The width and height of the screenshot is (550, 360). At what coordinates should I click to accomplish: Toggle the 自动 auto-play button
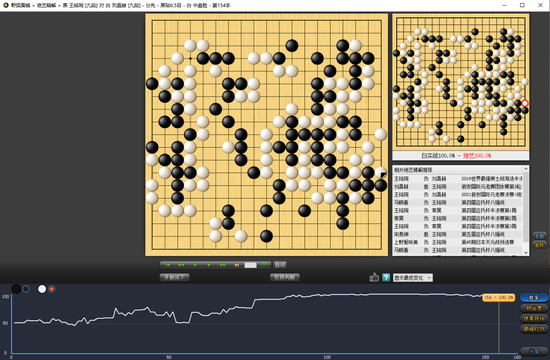click(x=280, y=265)
